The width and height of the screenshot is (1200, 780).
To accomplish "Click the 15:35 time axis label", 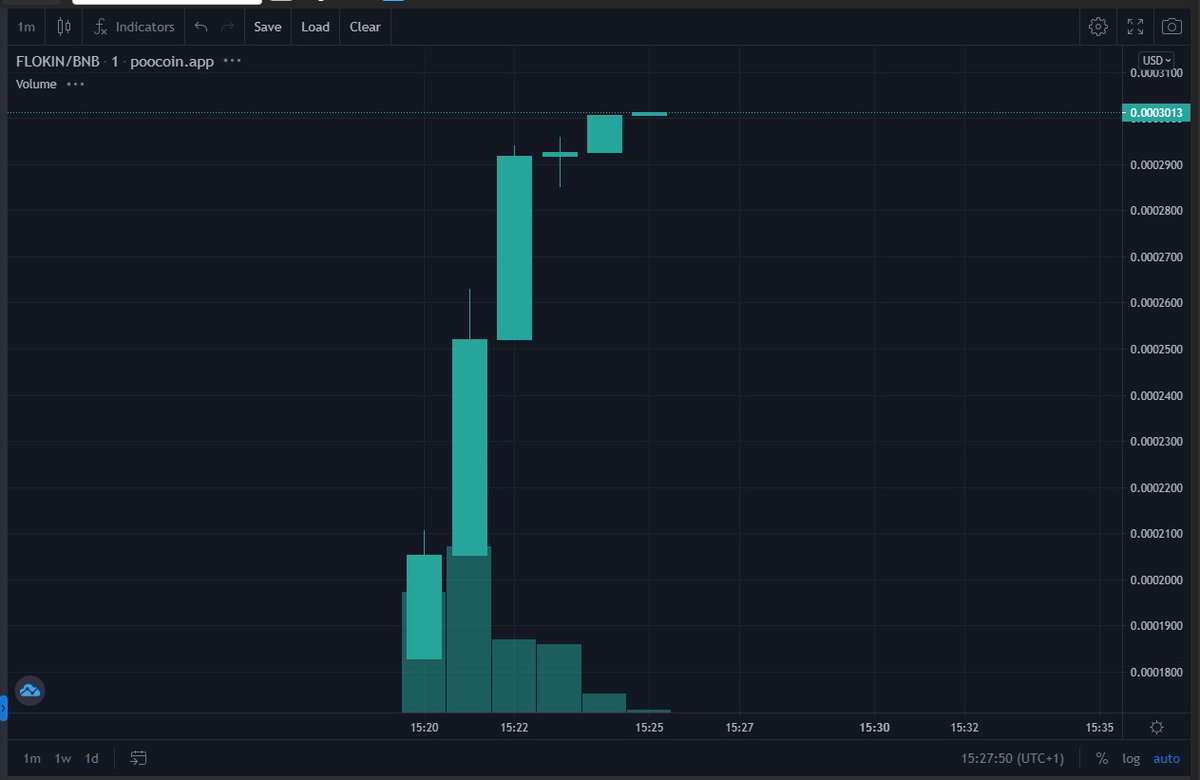I will [x=1099, y=727].
